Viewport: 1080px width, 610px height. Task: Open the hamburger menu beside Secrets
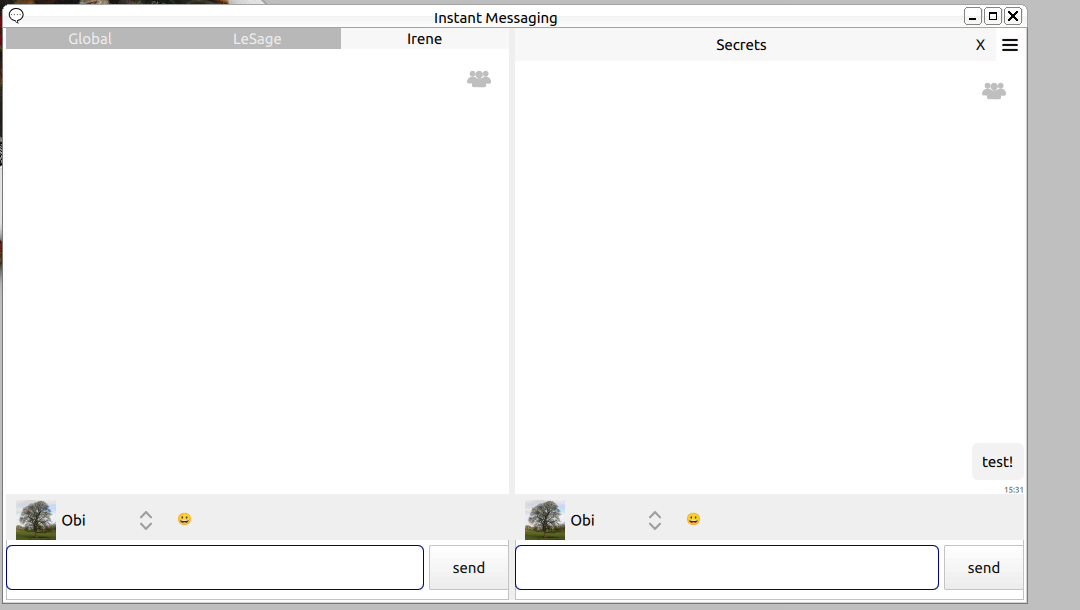(x=1010, y=45)
